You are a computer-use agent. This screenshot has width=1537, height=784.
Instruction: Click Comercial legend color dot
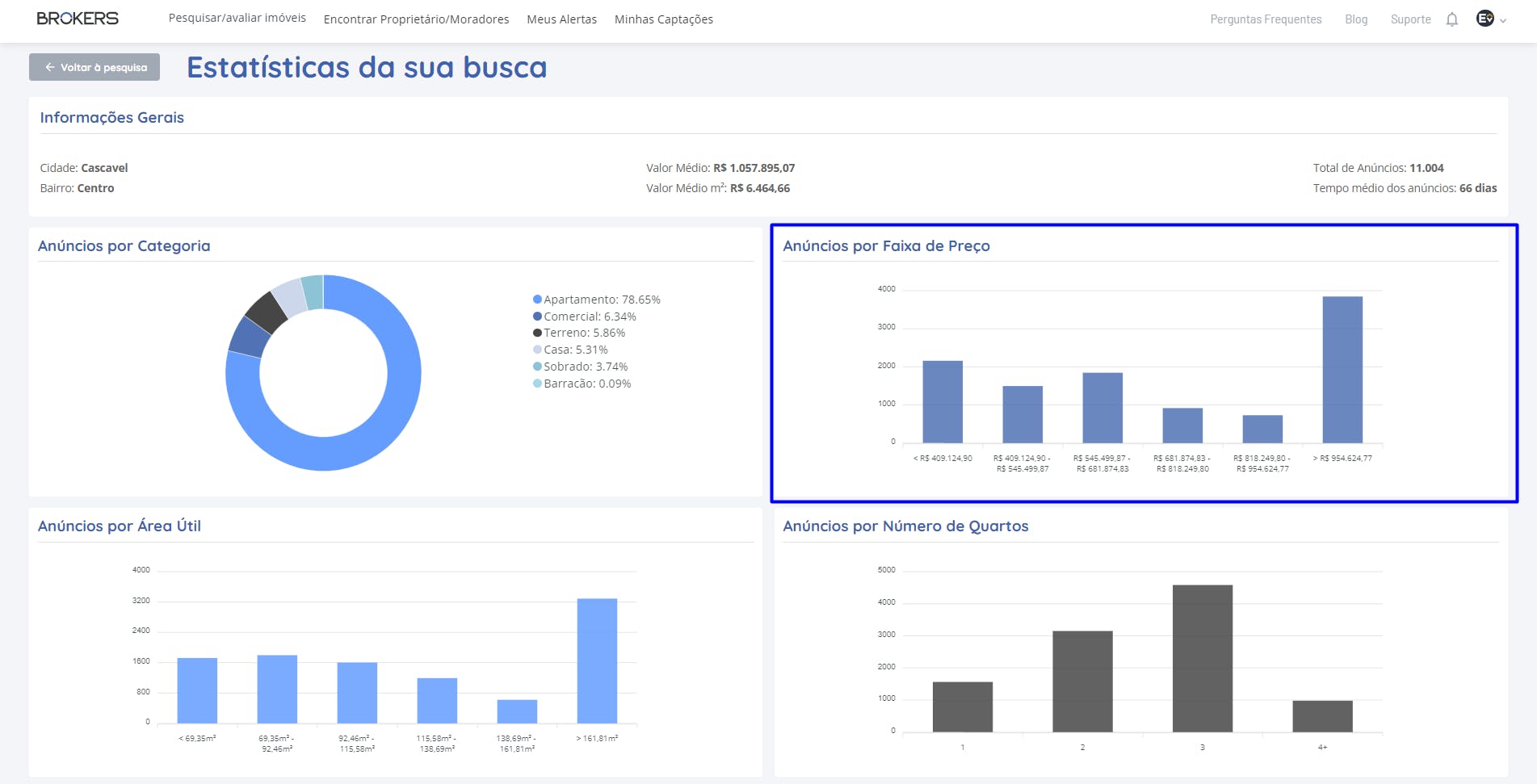coord(537,317)
